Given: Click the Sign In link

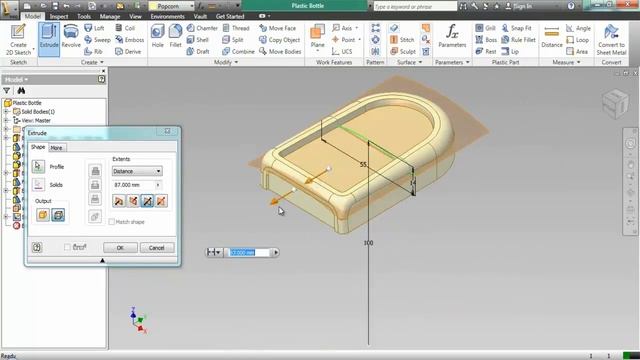Looking at the screenshot, I should tap(518, 6).
